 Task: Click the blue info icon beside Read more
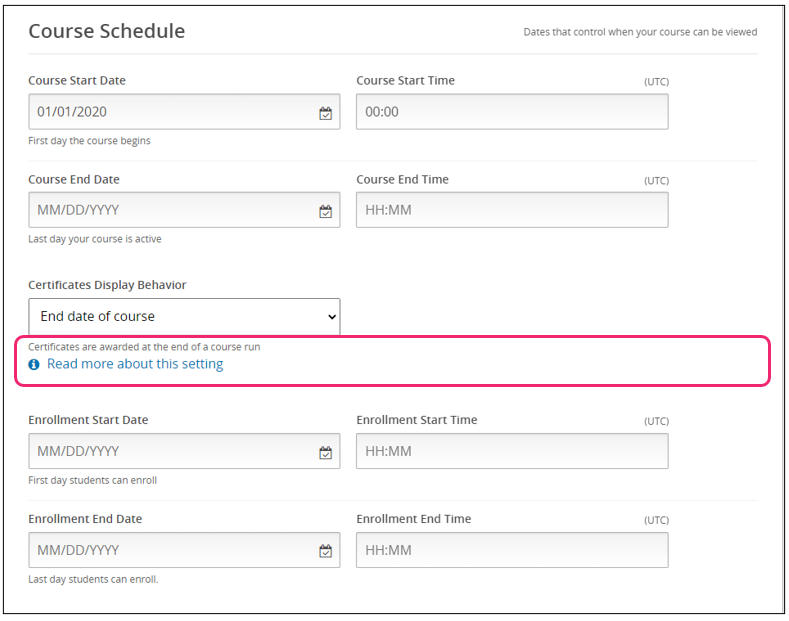pos(34,365)
